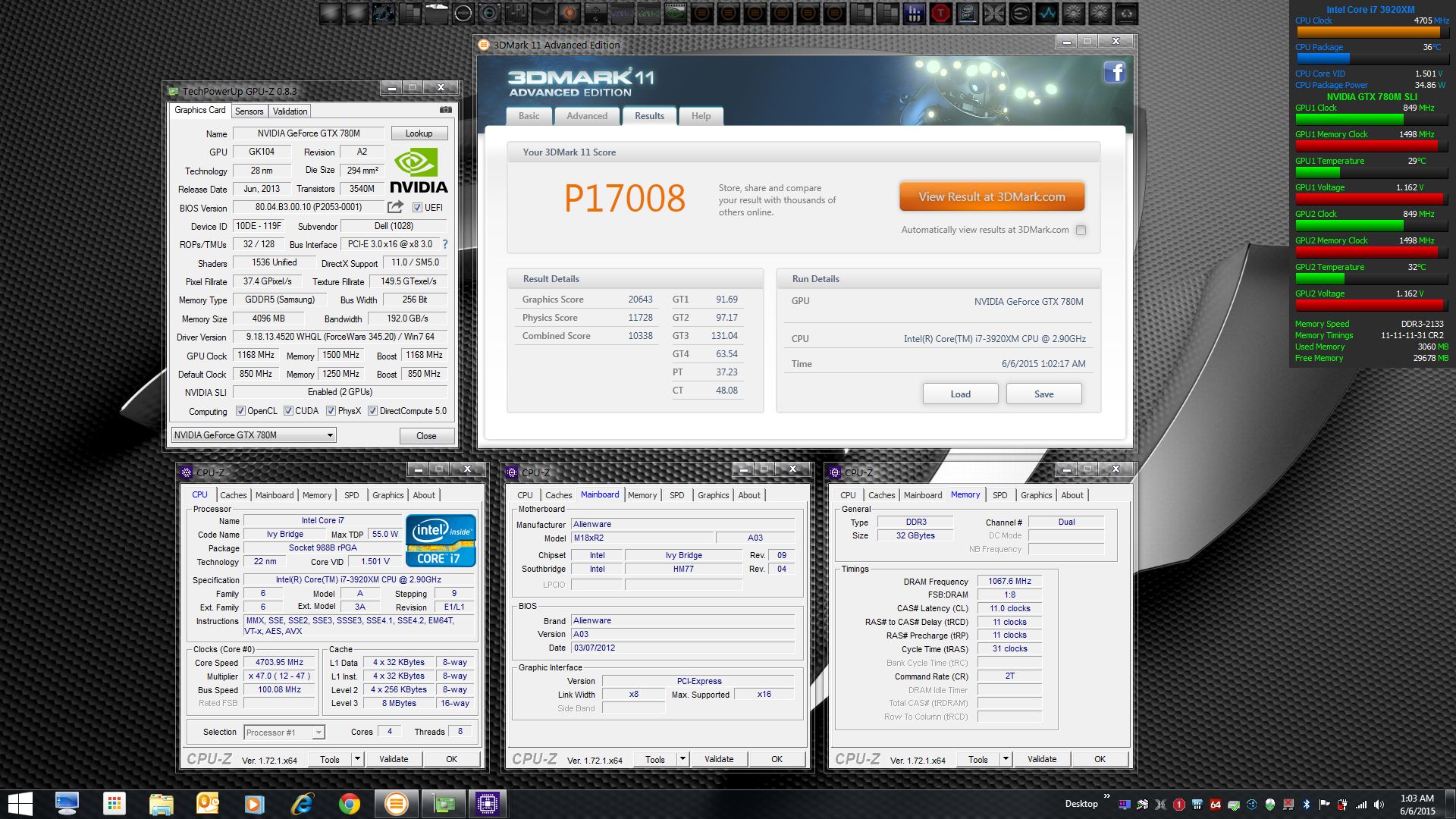Switch to the Sensors tab in GPU-Z

coord(249,111)
